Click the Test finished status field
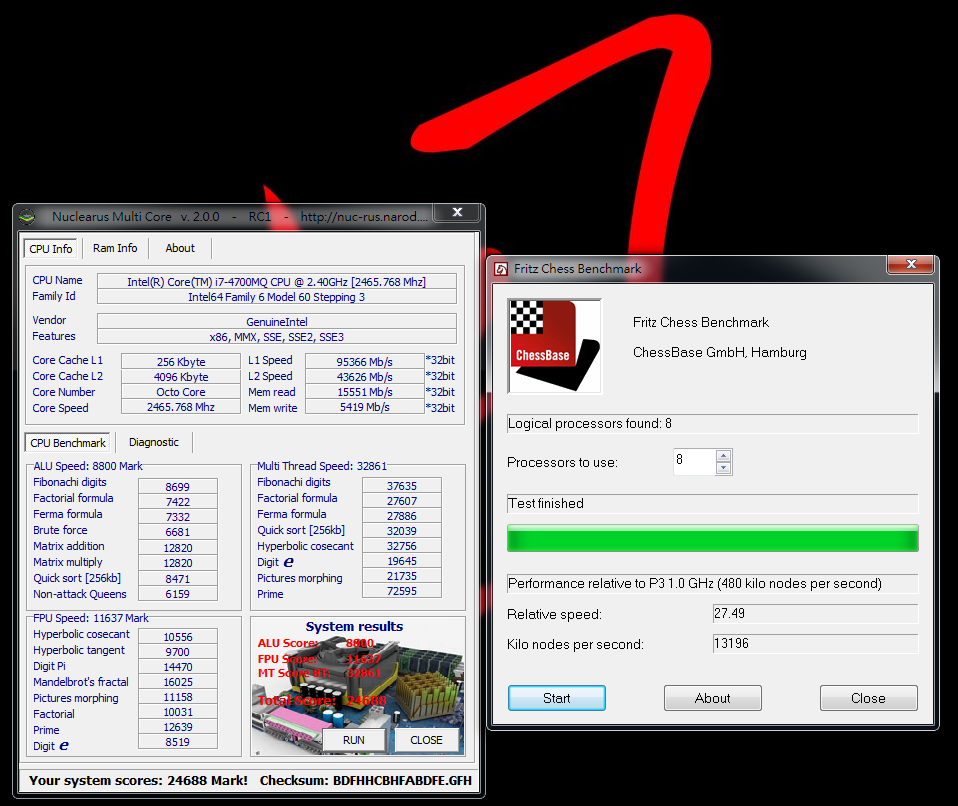958x806 pixels. coord(712,504)
